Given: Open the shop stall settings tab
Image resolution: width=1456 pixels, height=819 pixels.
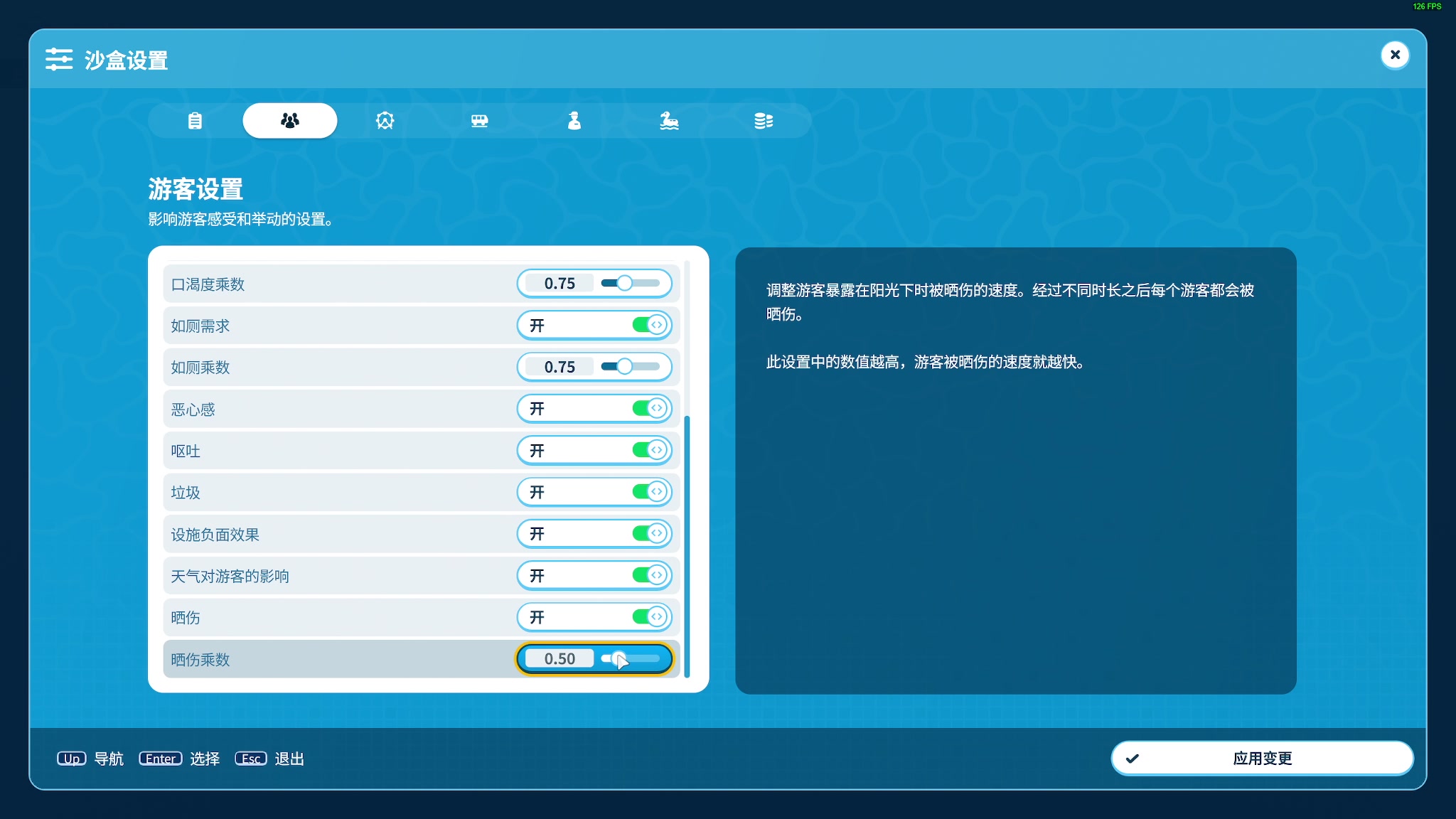Looking at the screenshot, I should click(x=480, y=121).
